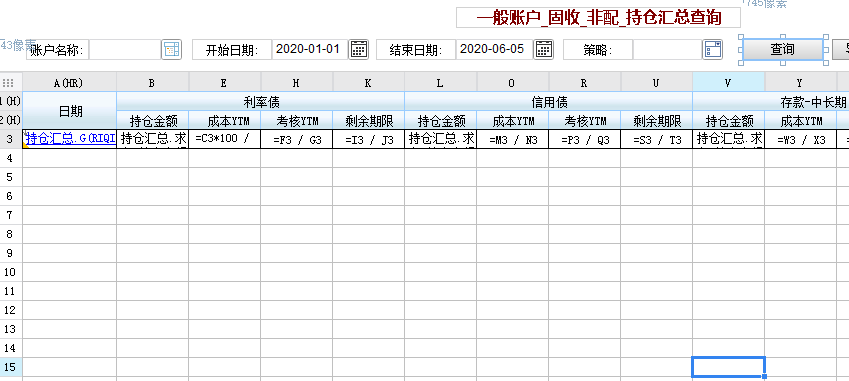849x381 pixels.
Task: Click 成本YTM under 信用债
Action: tap(513, 120)
